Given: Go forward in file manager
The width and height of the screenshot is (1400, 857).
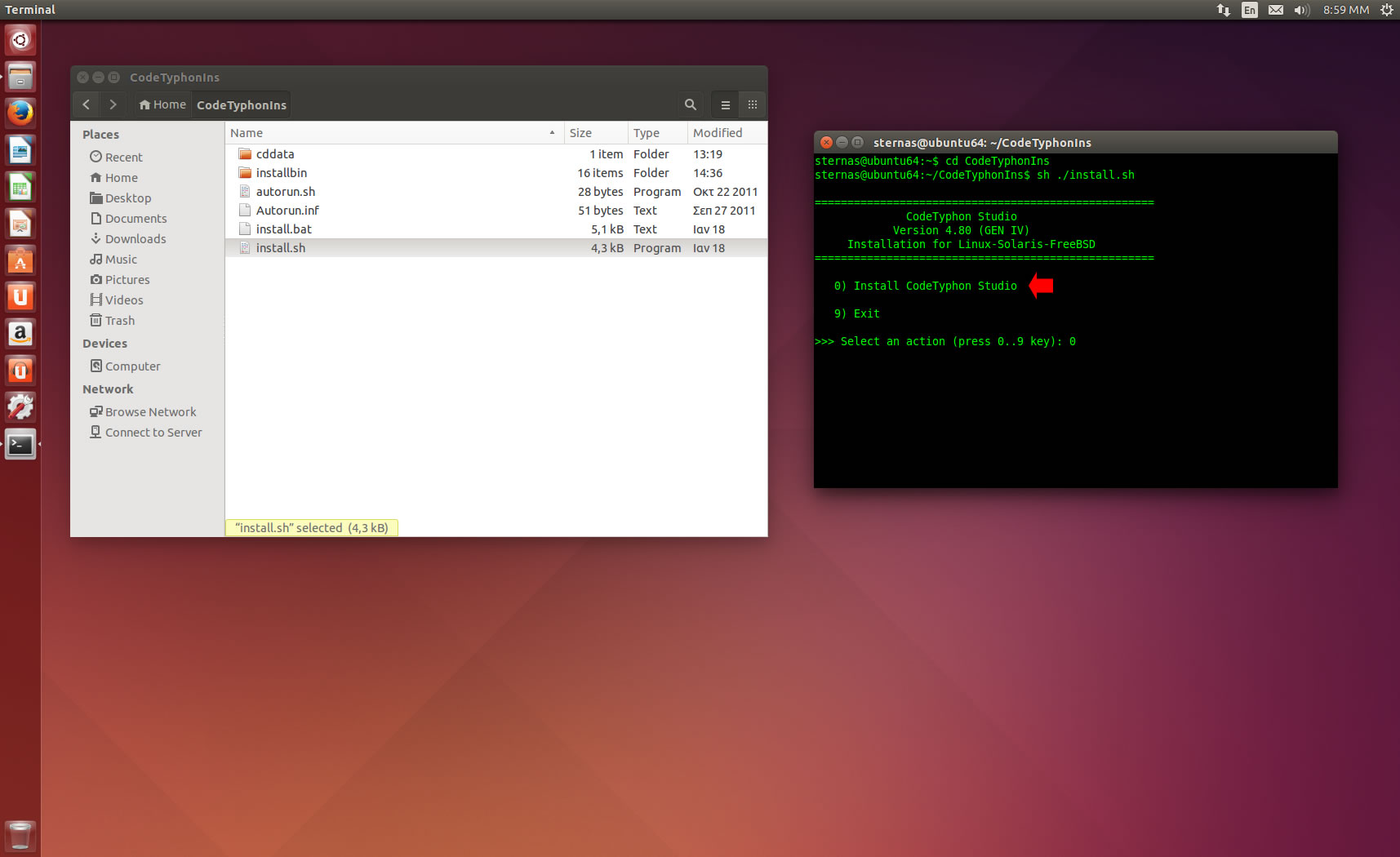Looking at the screenshot, I should coord(113,104).
